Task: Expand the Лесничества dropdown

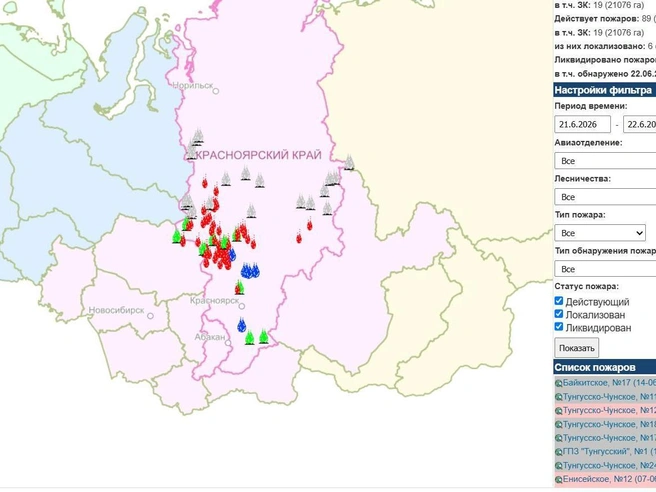Action: click(605, 197)
